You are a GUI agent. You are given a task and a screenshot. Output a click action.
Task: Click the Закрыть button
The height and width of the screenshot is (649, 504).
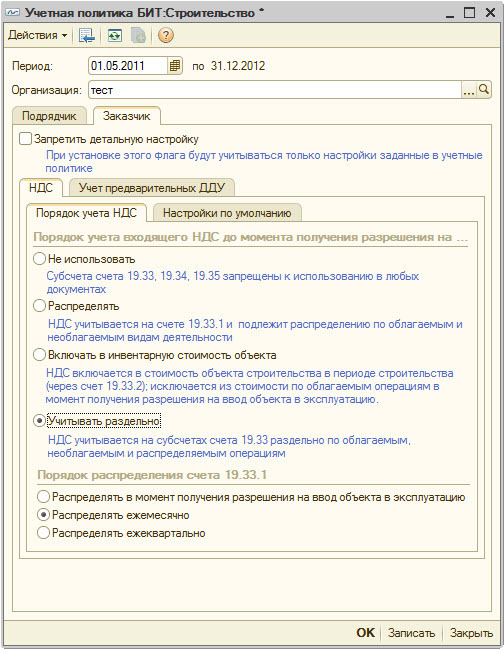click(471, 632)
